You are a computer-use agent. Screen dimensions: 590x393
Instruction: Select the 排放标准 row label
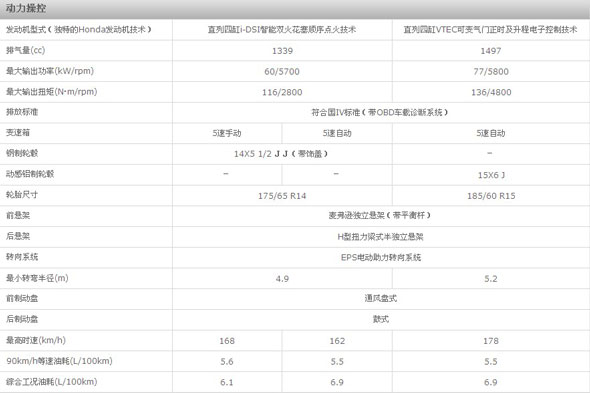coord(22,112)
